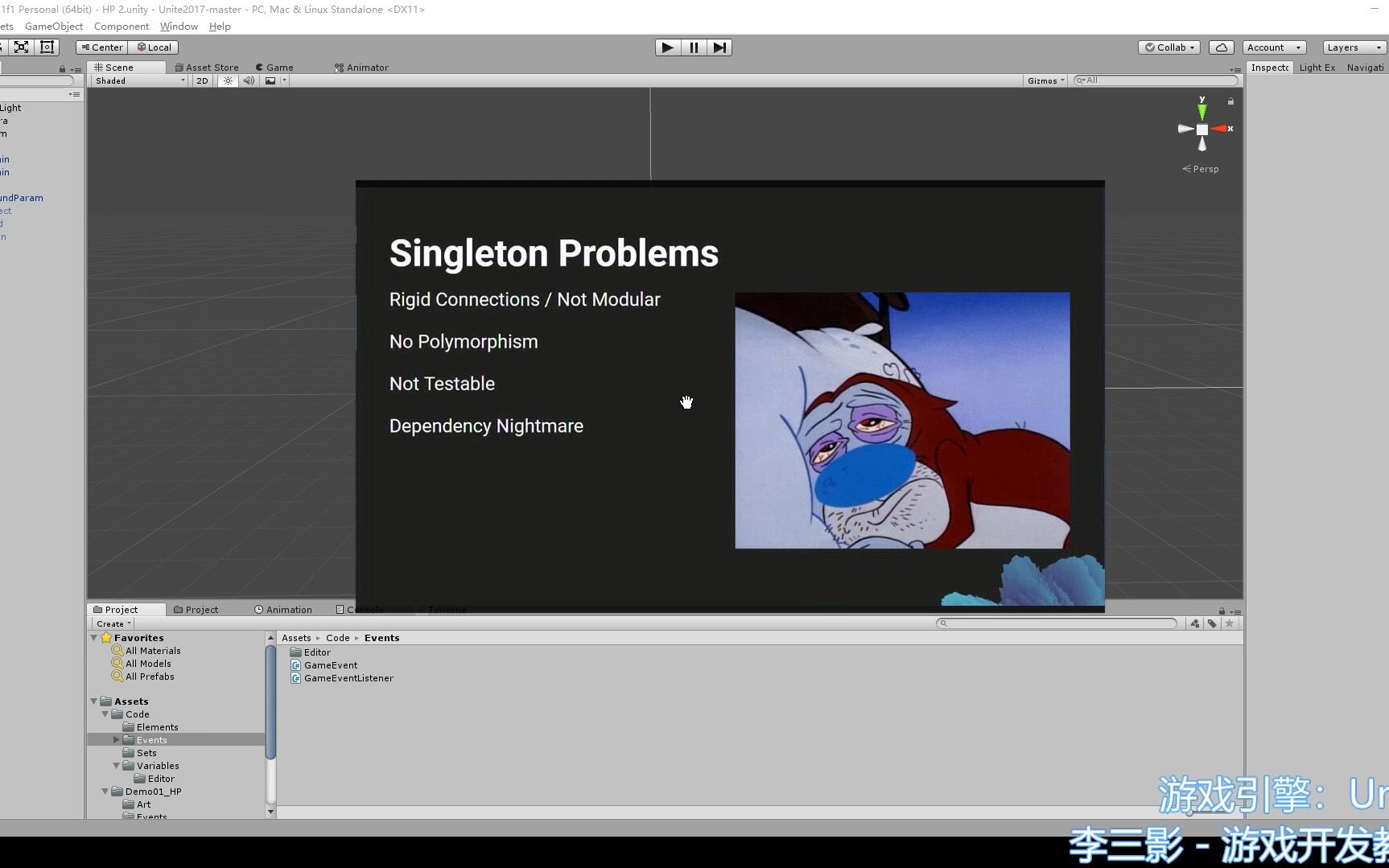The height and width of the screenshot is (868, 1389).
Task: Open the Layers dropdown
Action: coord(1354,47)
